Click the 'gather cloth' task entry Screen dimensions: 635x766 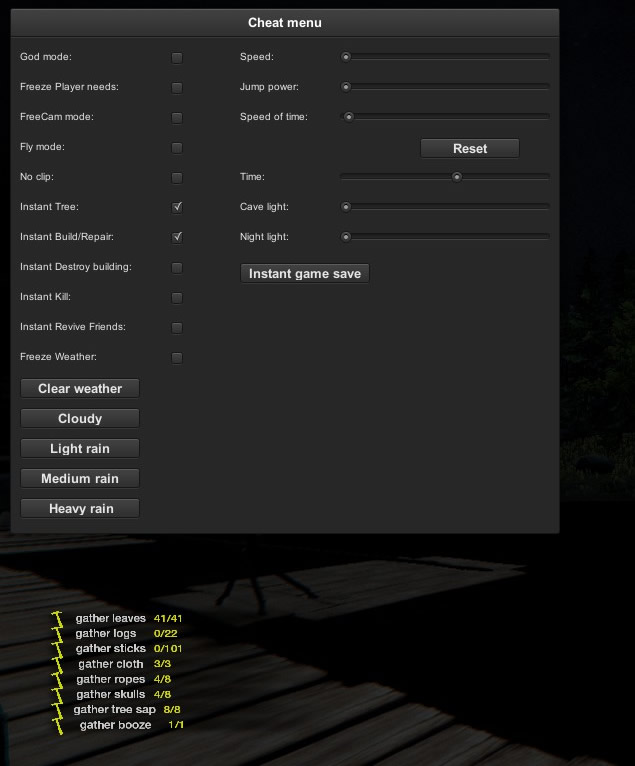point(111,664)
